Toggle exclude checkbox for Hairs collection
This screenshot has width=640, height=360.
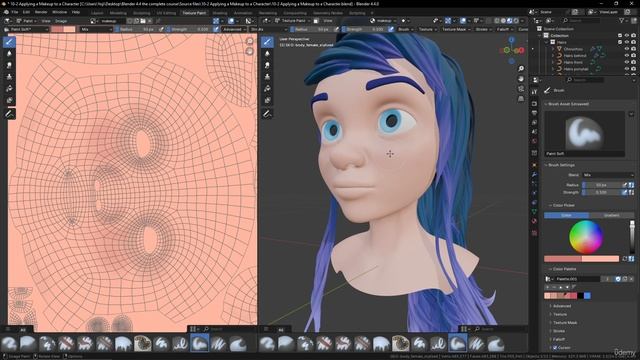(x=620, y=42)
